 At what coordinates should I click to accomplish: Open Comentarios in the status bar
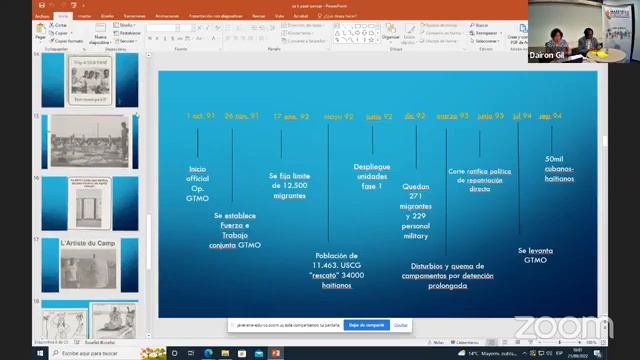[x=465, y=342]
